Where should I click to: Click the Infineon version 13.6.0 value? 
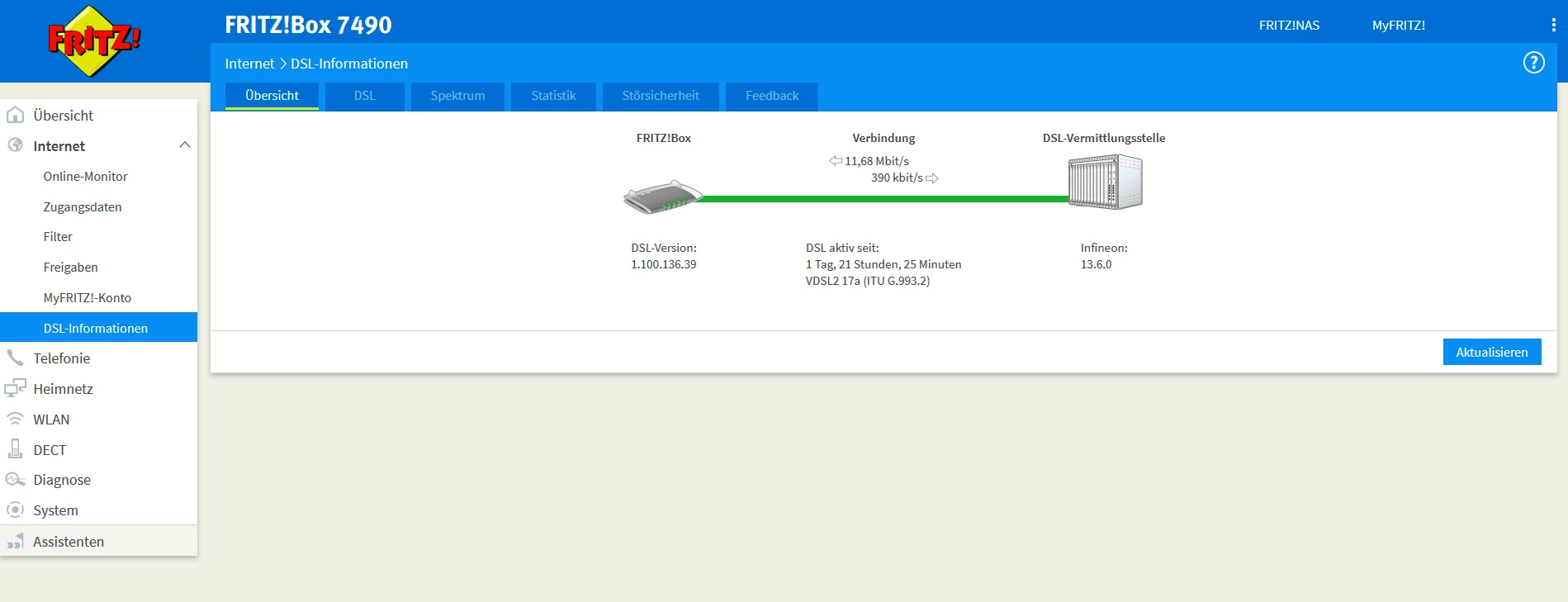coord(1096,264)
